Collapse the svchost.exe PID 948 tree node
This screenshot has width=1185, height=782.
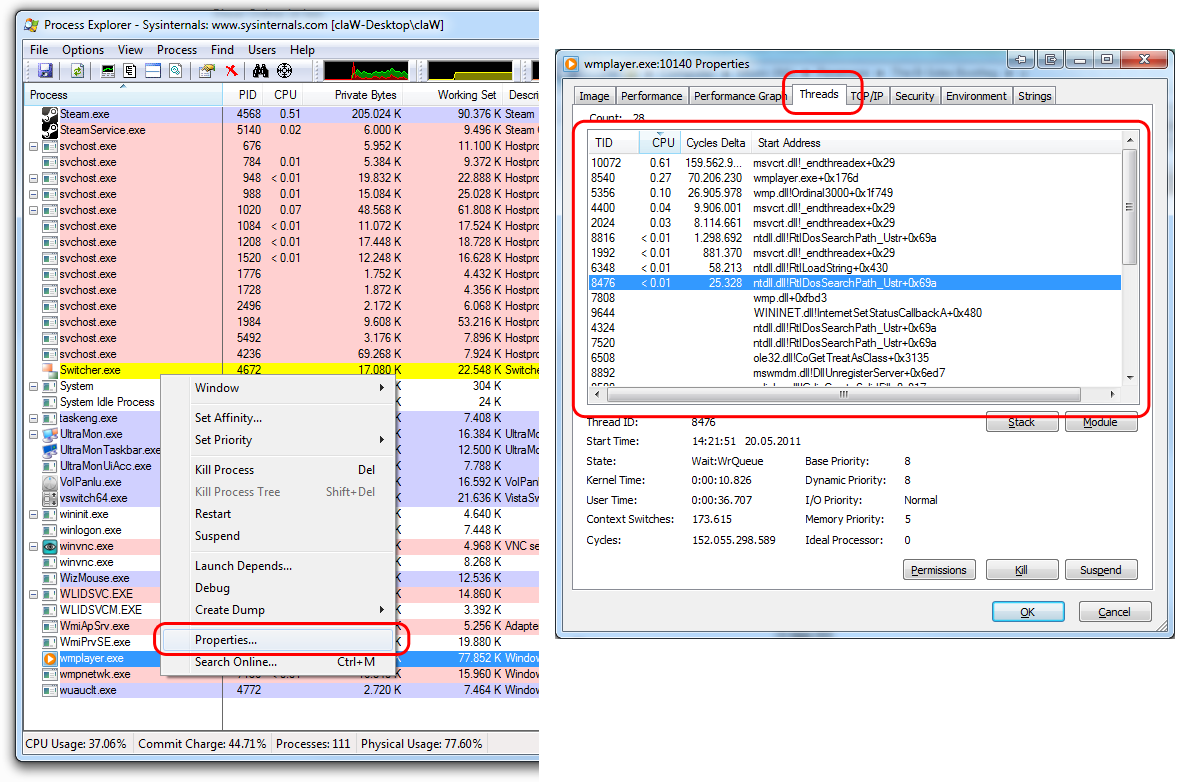(33, 178)
